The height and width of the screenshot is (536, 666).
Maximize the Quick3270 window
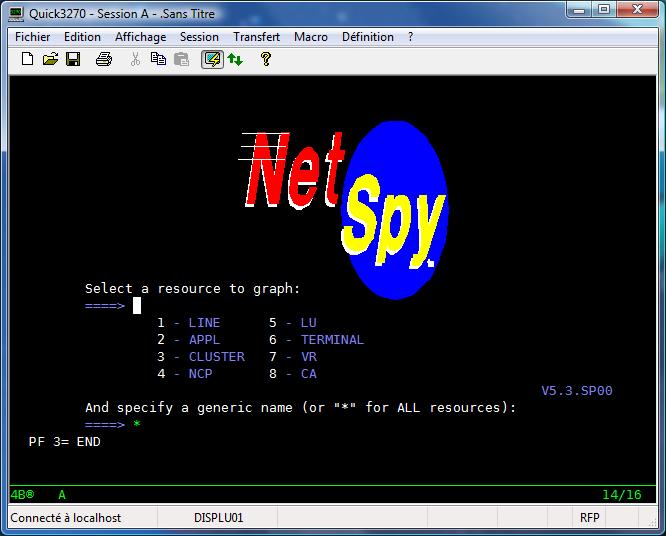(604, 10)
